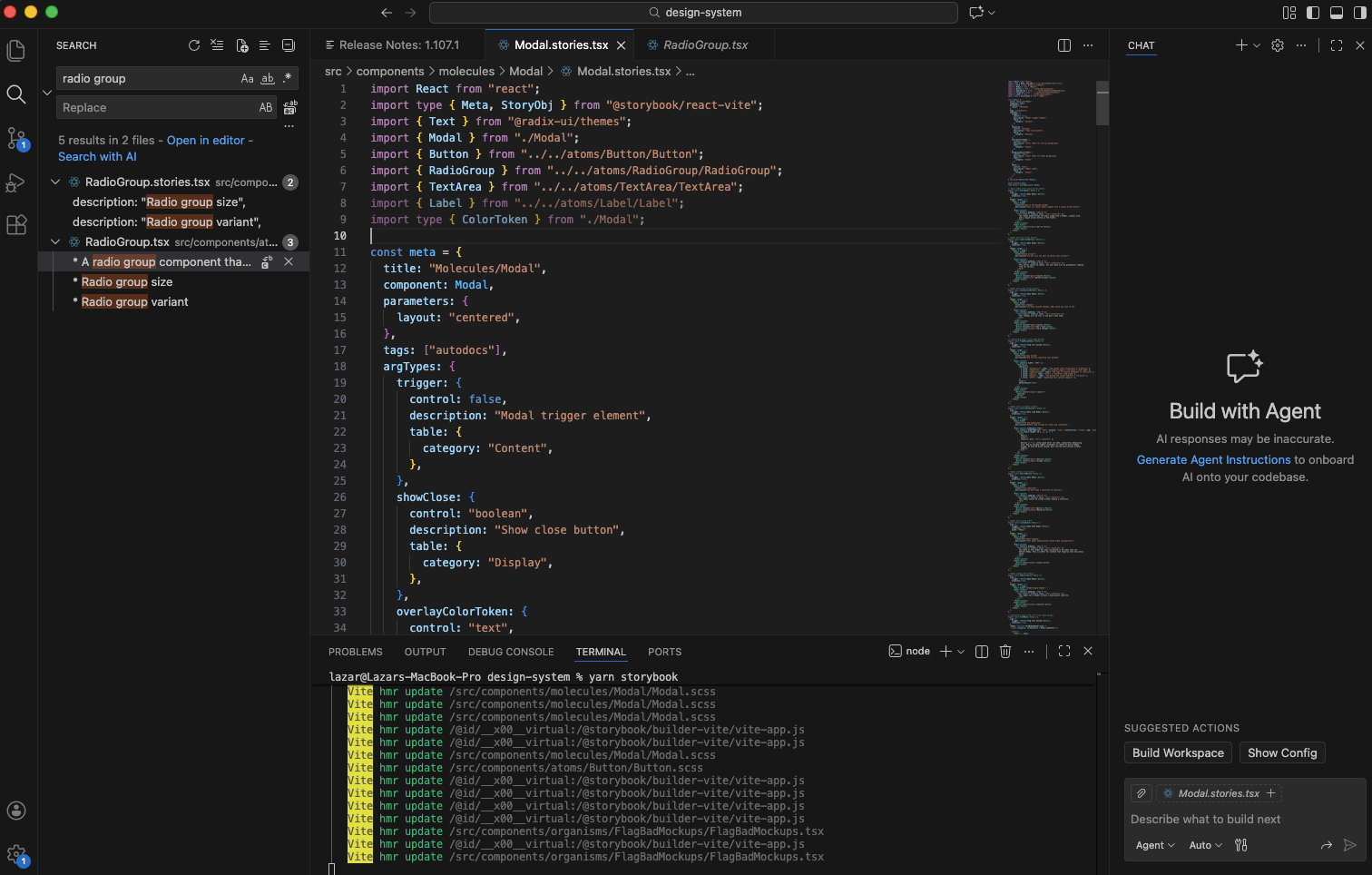Click the Replace input field
Viewport: 1372px width, 875px height.
[x=154, y=108]
